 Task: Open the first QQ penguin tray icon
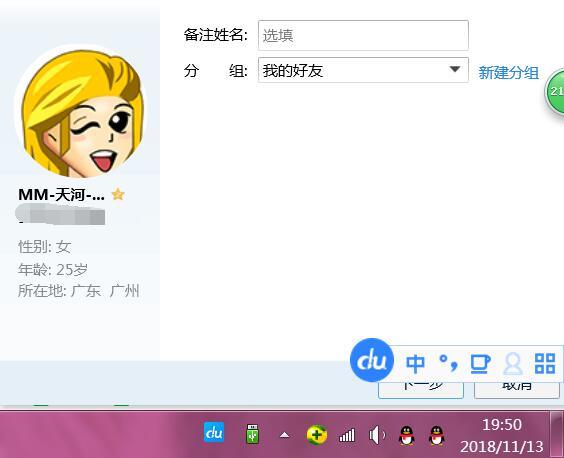tap(407, 435)
